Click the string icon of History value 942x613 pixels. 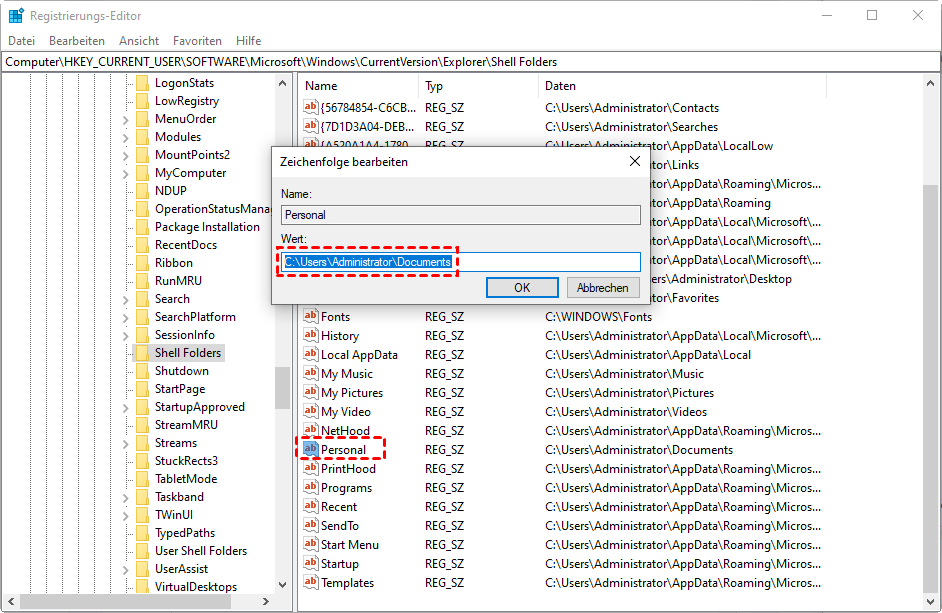coord(311,335)
